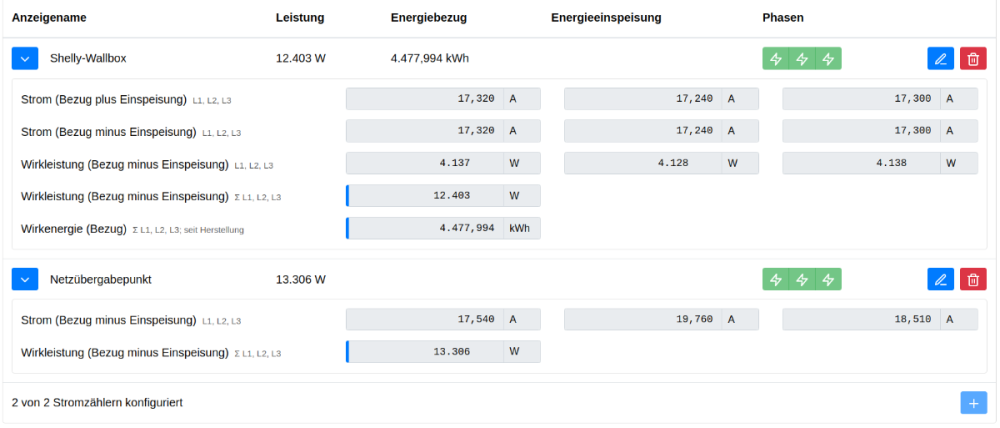Click second phase lightning icon for Netzübergabepunkt
The image size is (1000, 428).
[x=802, y=280]
